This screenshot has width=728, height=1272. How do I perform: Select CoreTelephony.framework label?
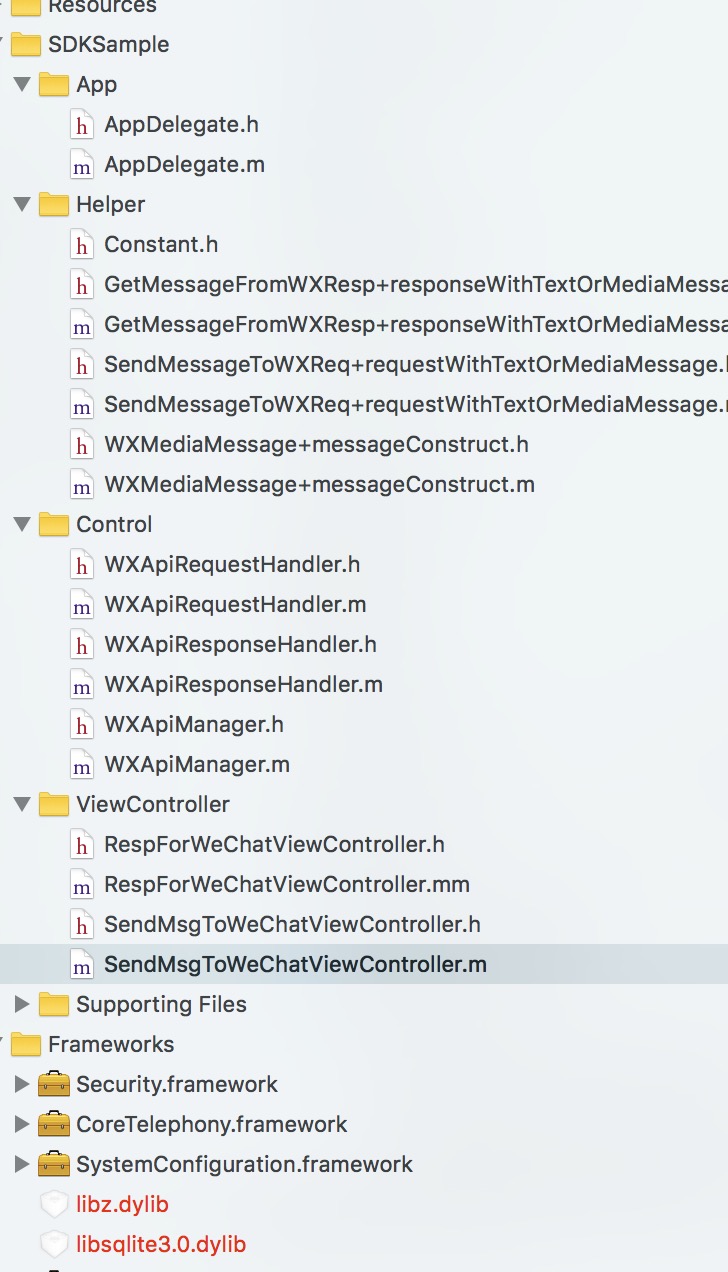click(x=212, y=1125)
